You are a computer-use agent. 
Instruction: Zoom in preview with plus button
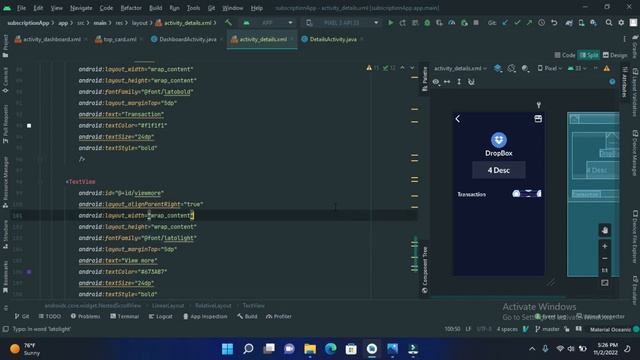[x=604, y=246]
